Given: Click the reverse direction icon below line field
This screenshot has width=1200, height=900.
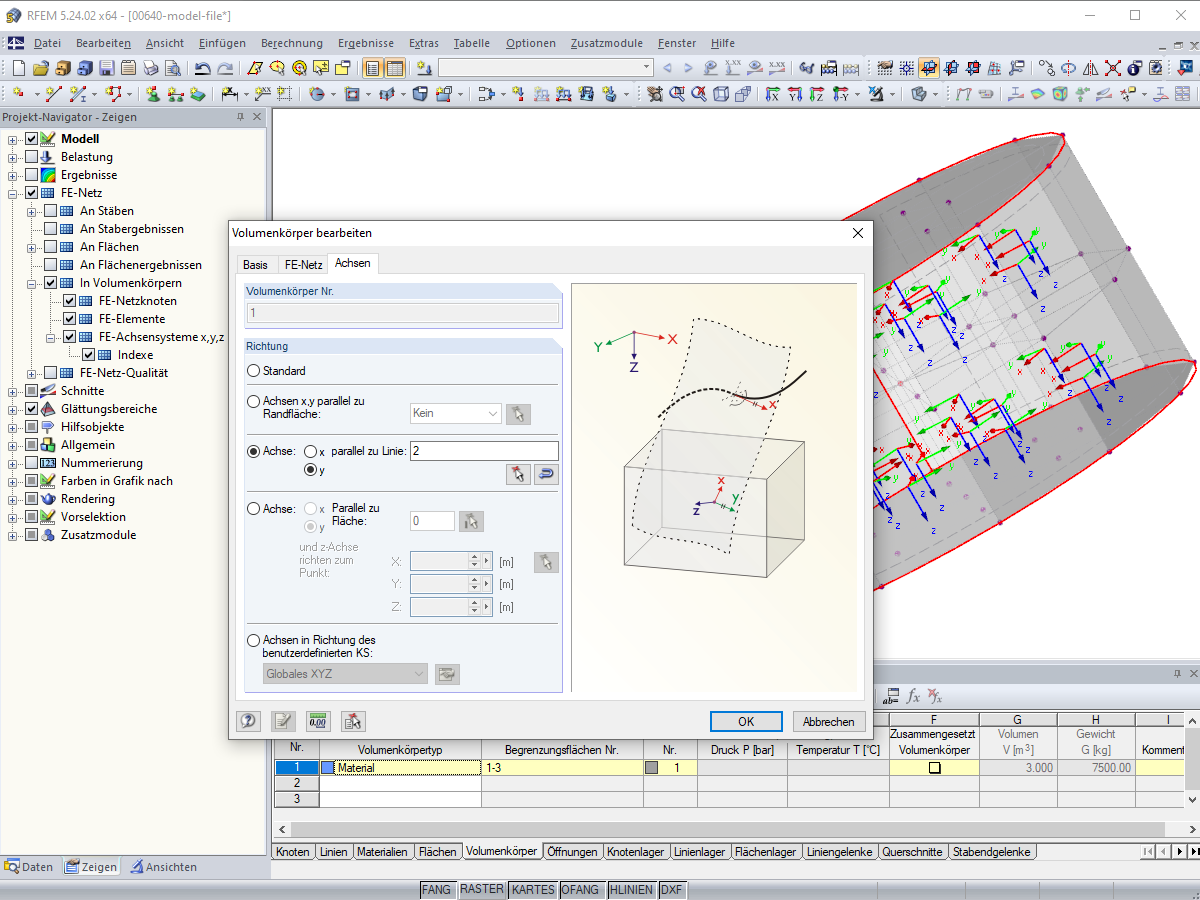Looking at the screenshot, I should coord(545,474).
